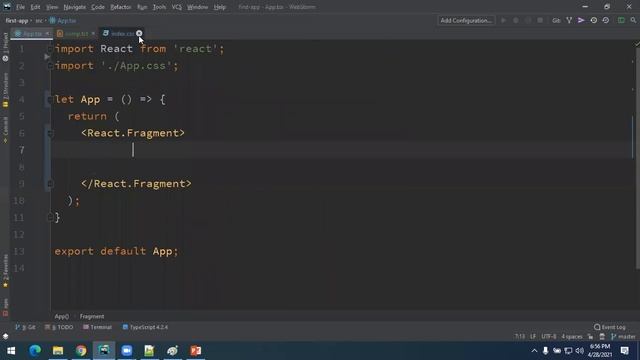Image resolution: width=640 pixels, height=360 pixels.
Task: Open the Structure tool window sidebar
Action: [5, 90]
